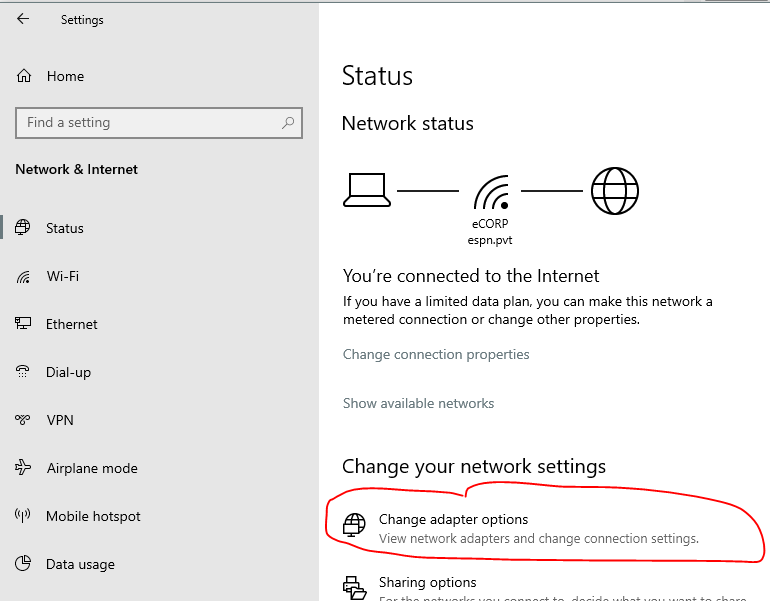Image resolution: width=770 pixels, height=601 pixels.
Task: Select the Status globe icon
Action: point(24,228)
